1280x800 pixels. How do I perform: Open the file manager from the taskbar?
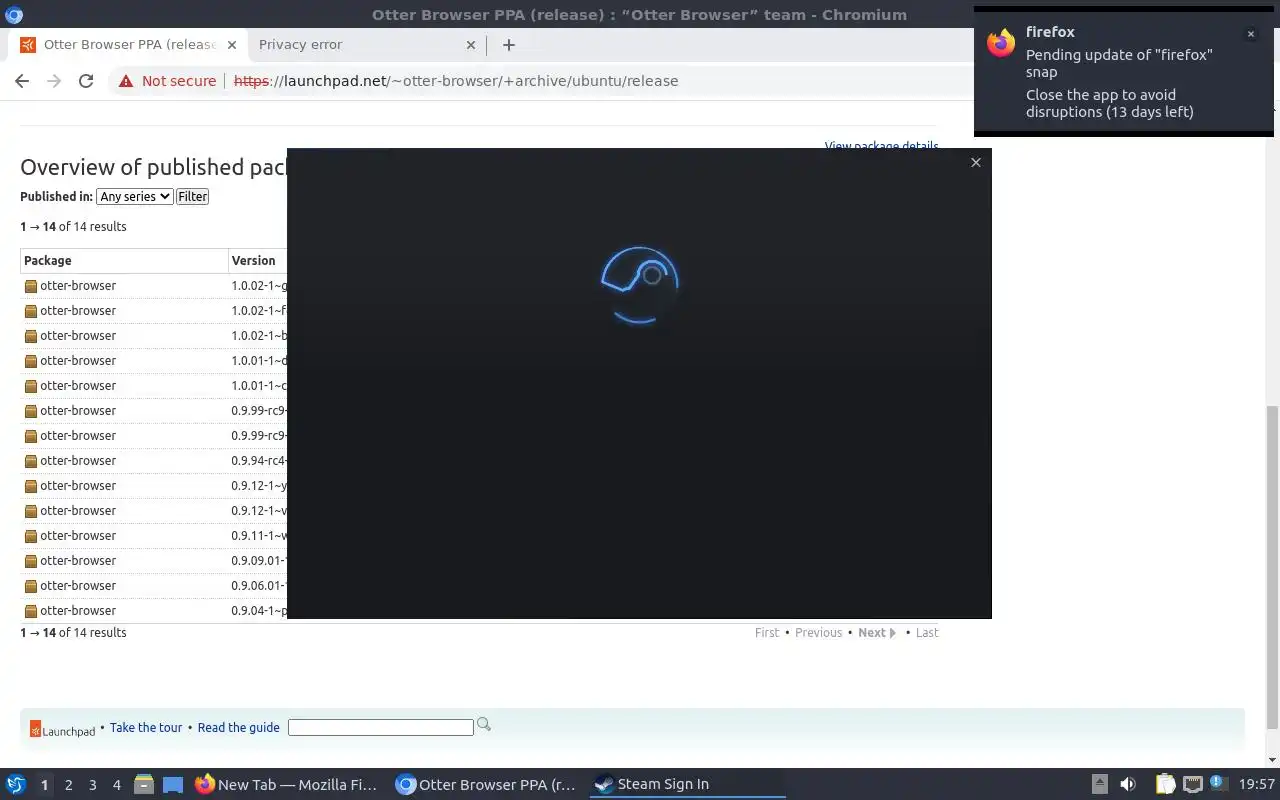143,785
